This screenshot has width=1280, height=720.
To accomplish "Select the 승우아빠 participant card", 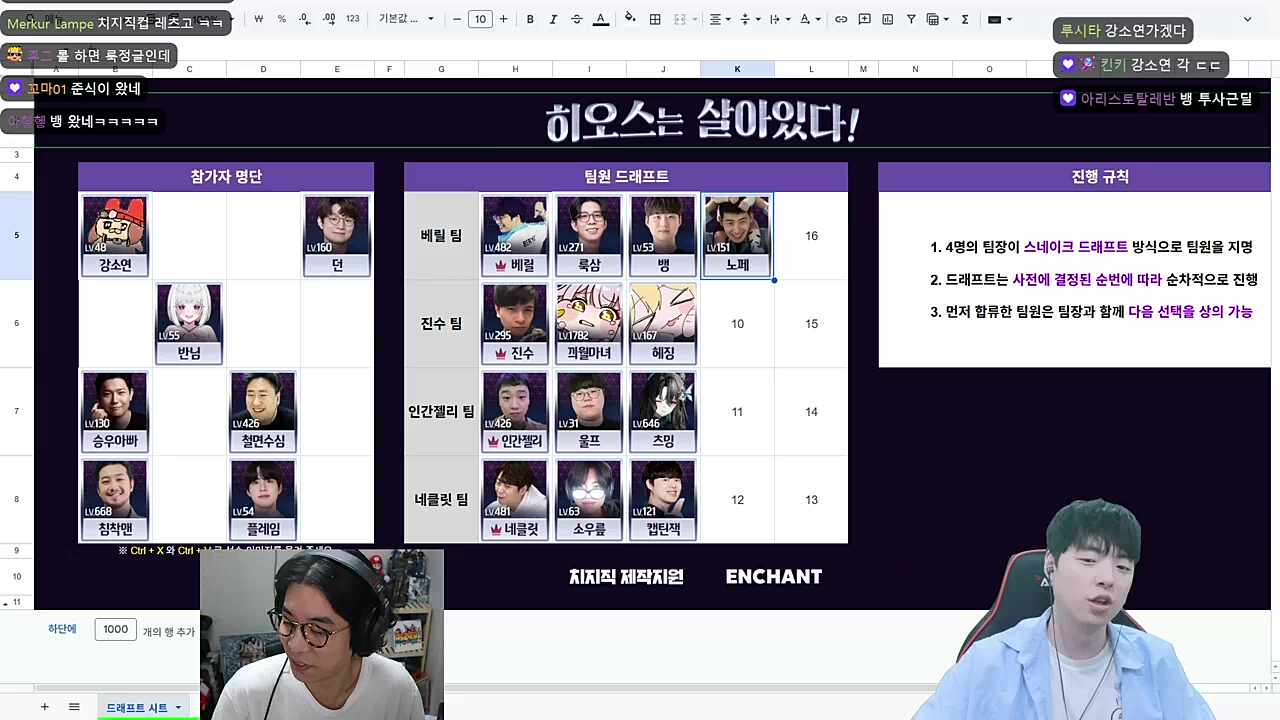I will (x=116, y=412).
